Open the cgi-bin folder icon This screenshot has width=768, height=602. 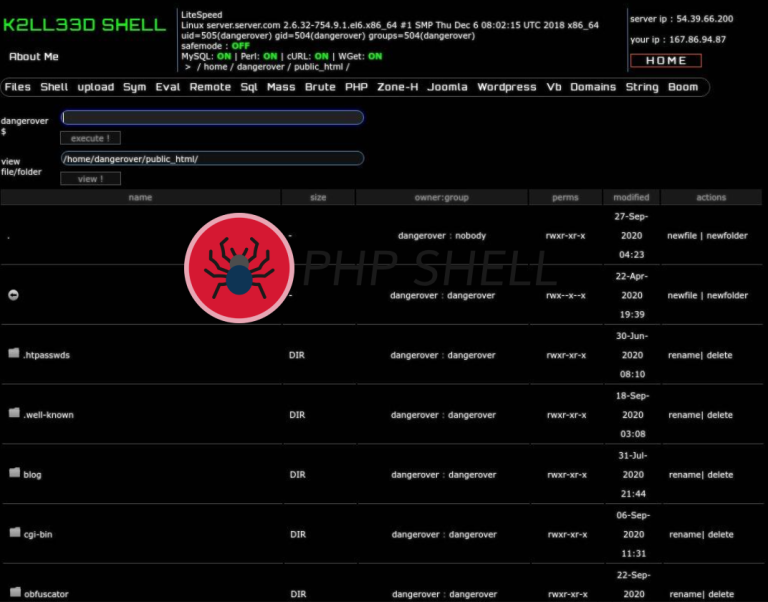14,534
